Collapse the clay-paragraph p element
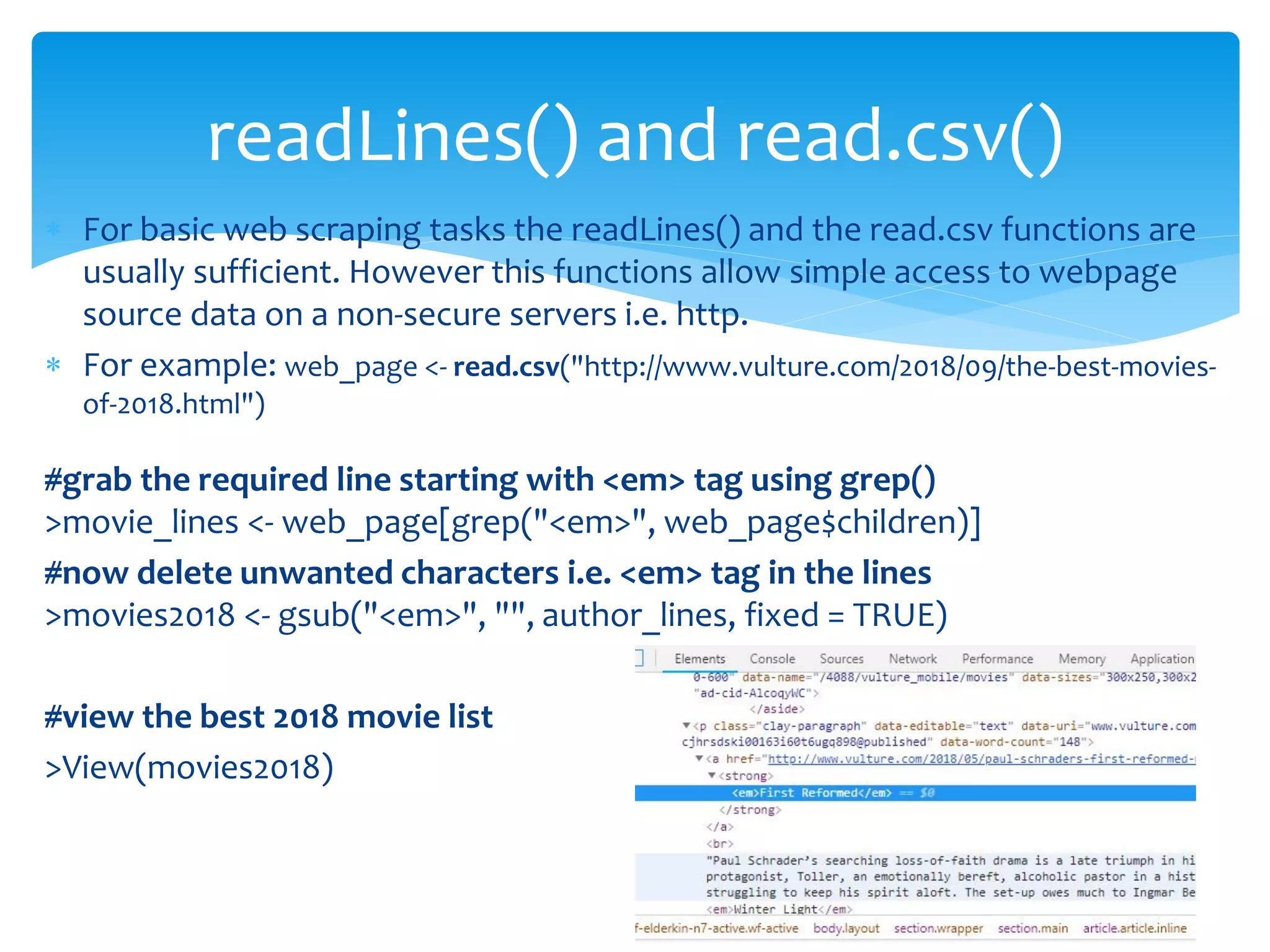This screenshot has width=1270, height=952. (686, 725)
